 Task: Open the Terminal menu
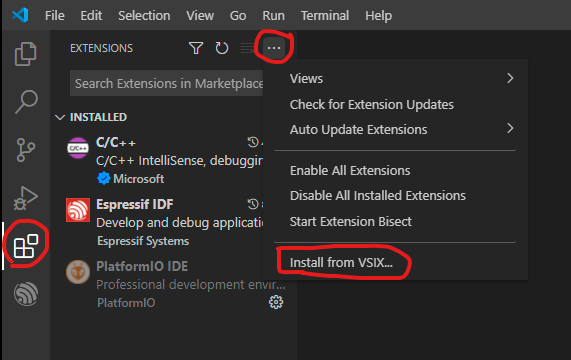[x=325, y=16]
